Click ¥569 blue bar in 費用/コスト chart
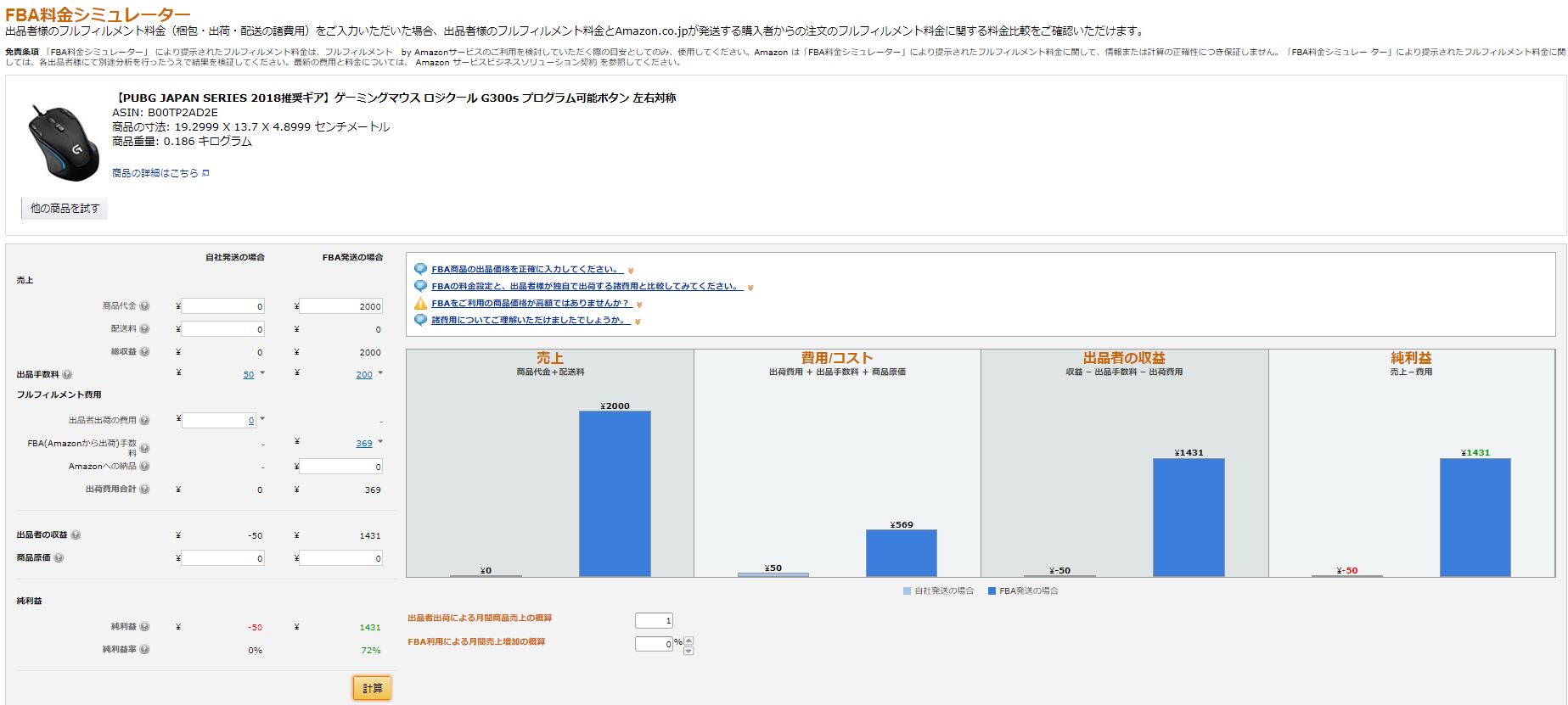1568x705 pixels. tap(902, 553)
